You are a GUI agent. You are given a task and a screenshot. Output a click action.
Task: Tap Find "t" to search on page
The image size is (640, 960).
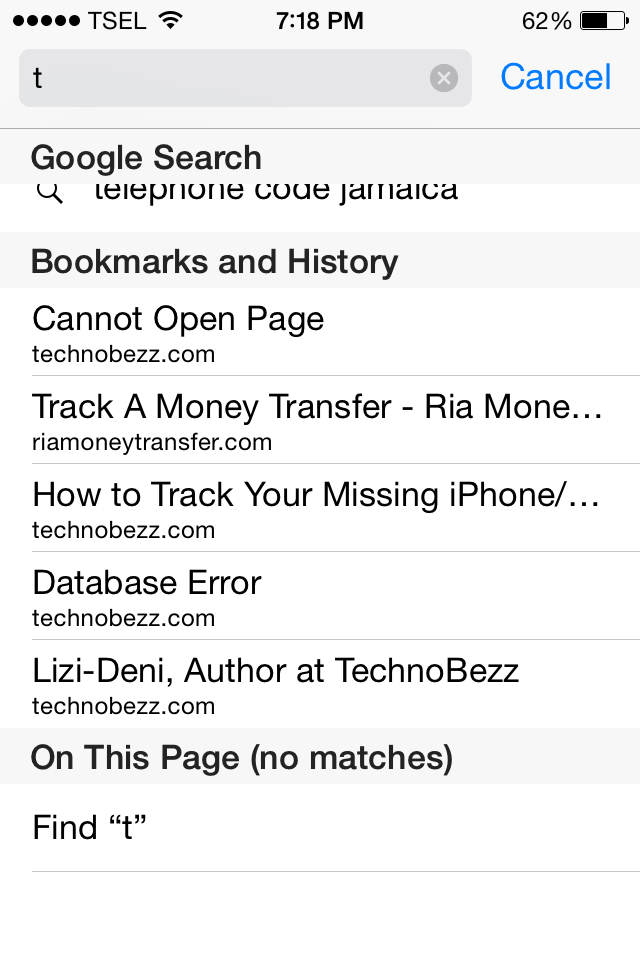tap(90, 828)
